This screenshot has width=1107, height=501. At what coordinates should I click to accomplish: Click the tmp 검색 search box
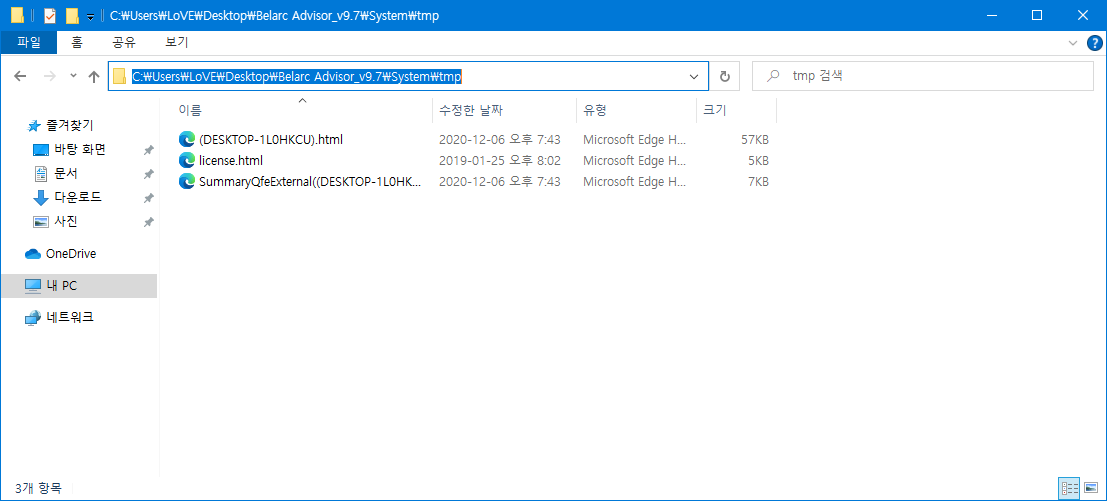click(x=923, y=76)
